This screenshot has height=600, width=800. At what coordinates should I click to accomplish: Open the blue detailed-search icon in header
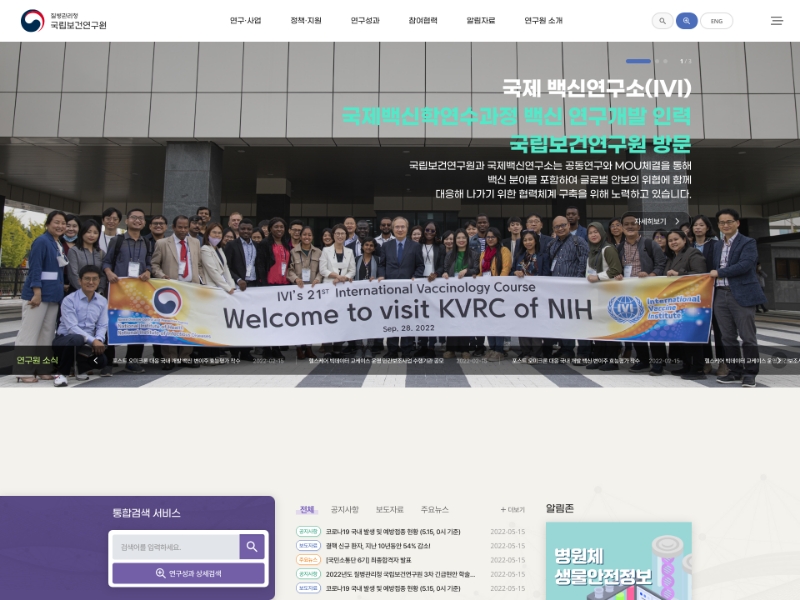pyautogui.click(x=687, y=21)
